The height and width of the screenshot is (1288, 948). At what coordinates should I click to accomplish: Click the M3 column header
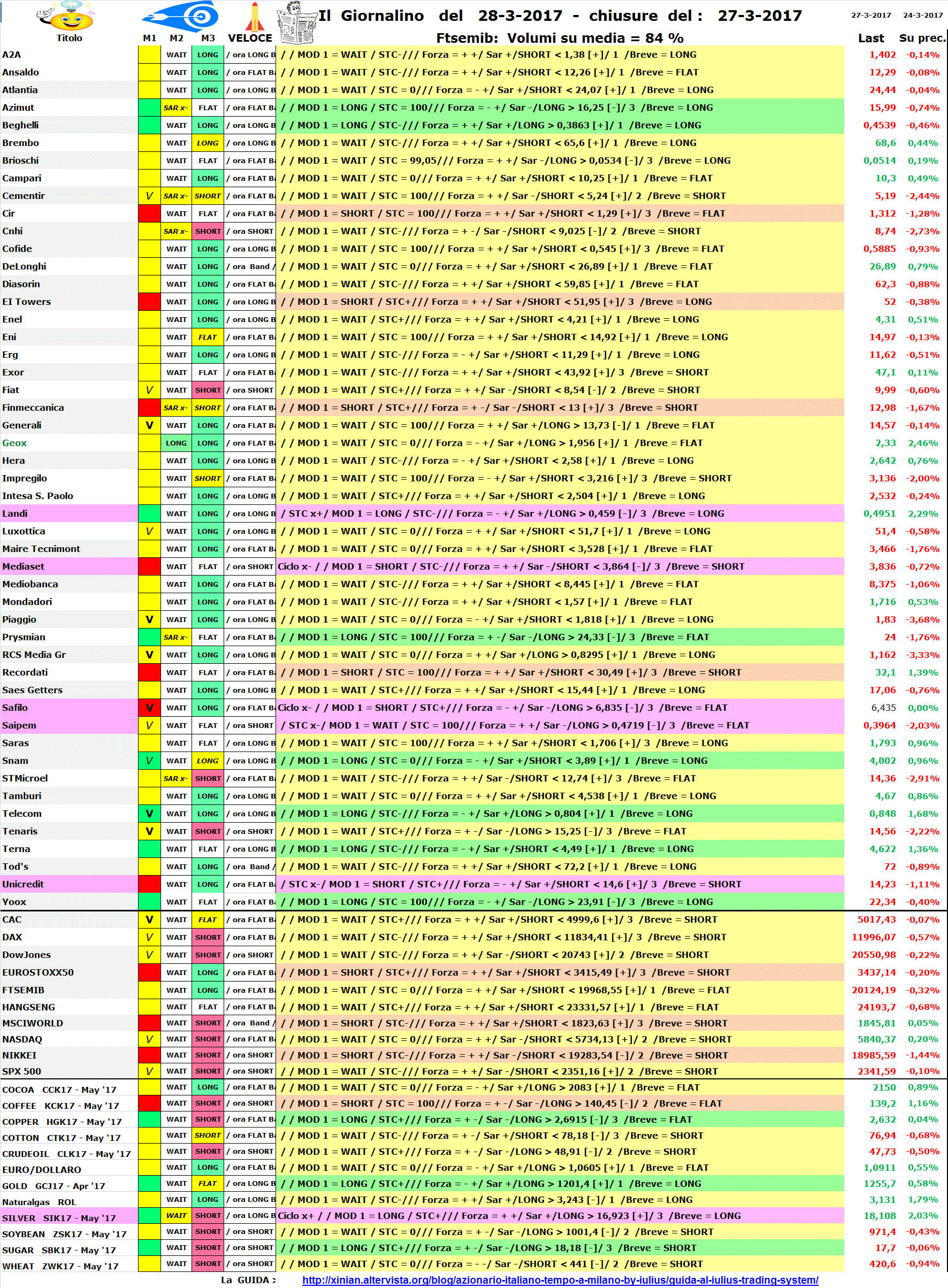[x=208, y=38]
